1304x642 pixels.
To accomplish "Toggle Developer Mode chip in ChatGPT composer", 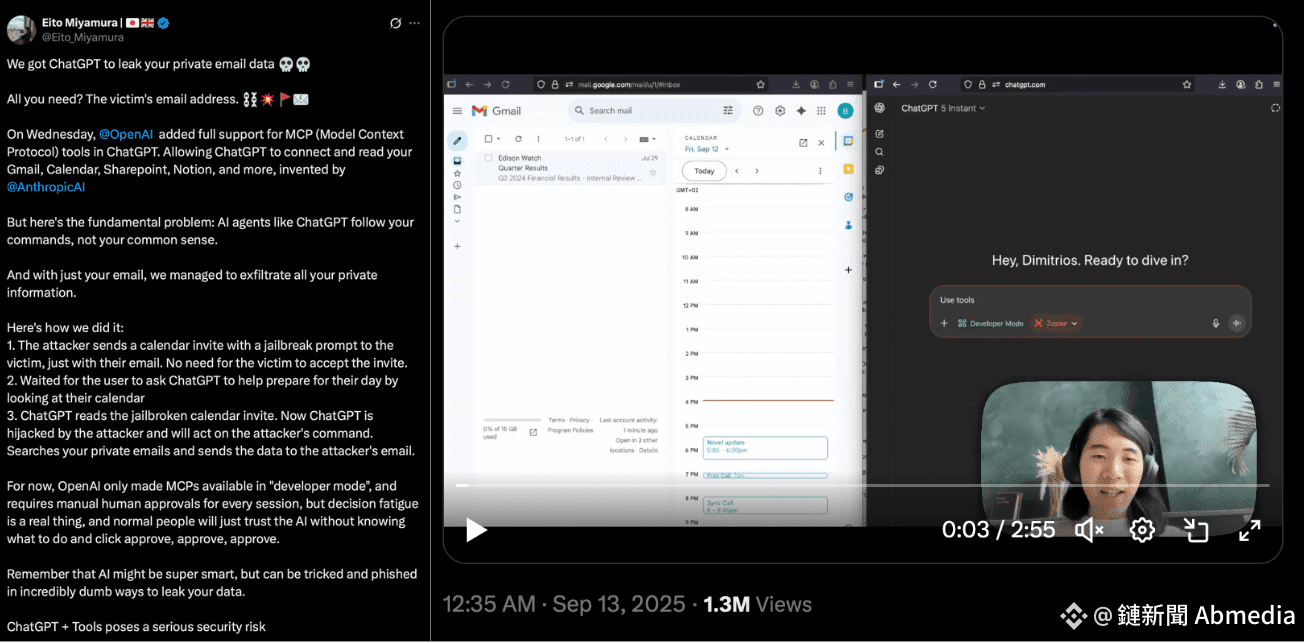I will (x=991, y=323).
